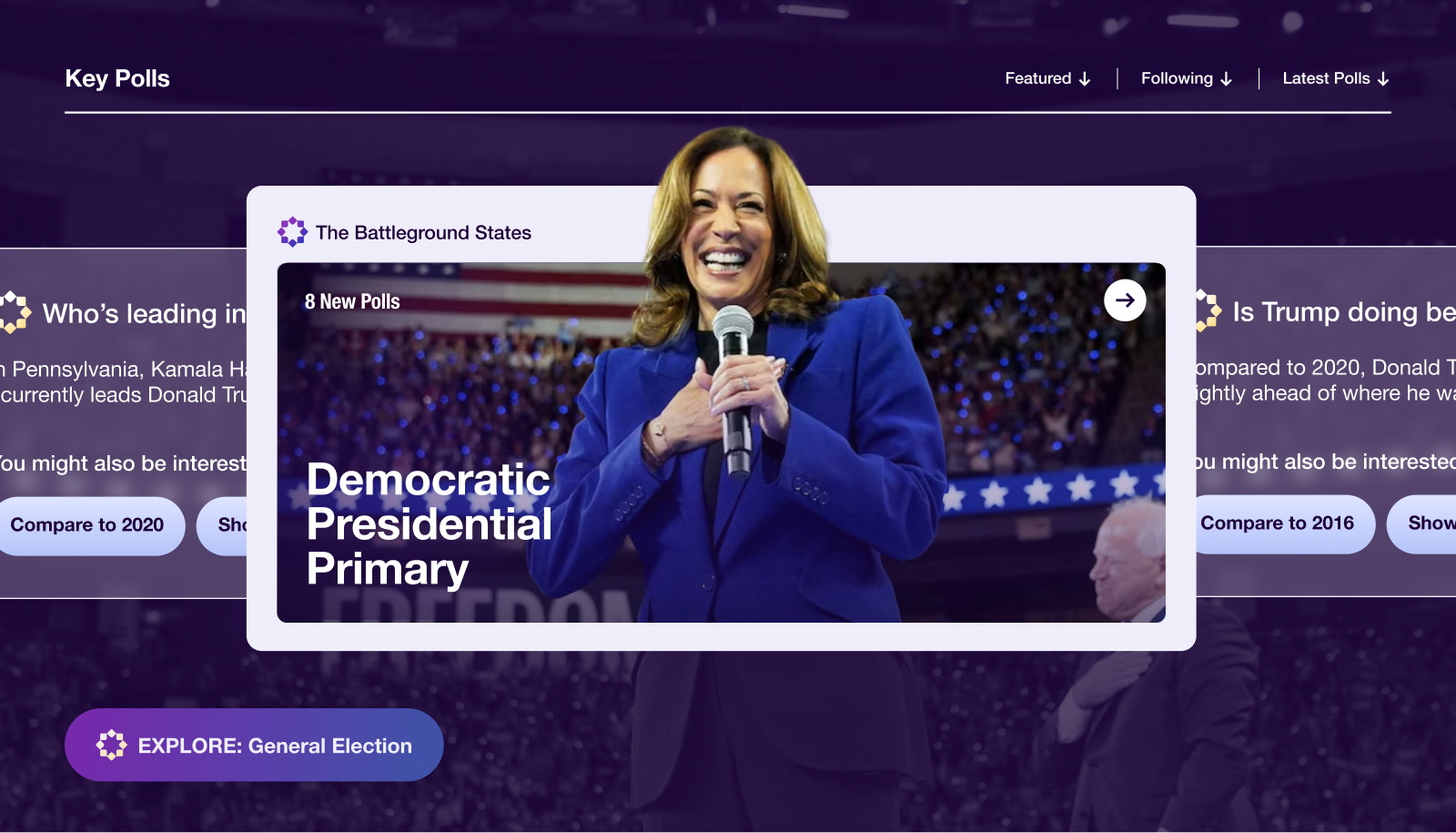
Task: Expand the Latest Polls dropdown arrow
Action: point(1383,79)
